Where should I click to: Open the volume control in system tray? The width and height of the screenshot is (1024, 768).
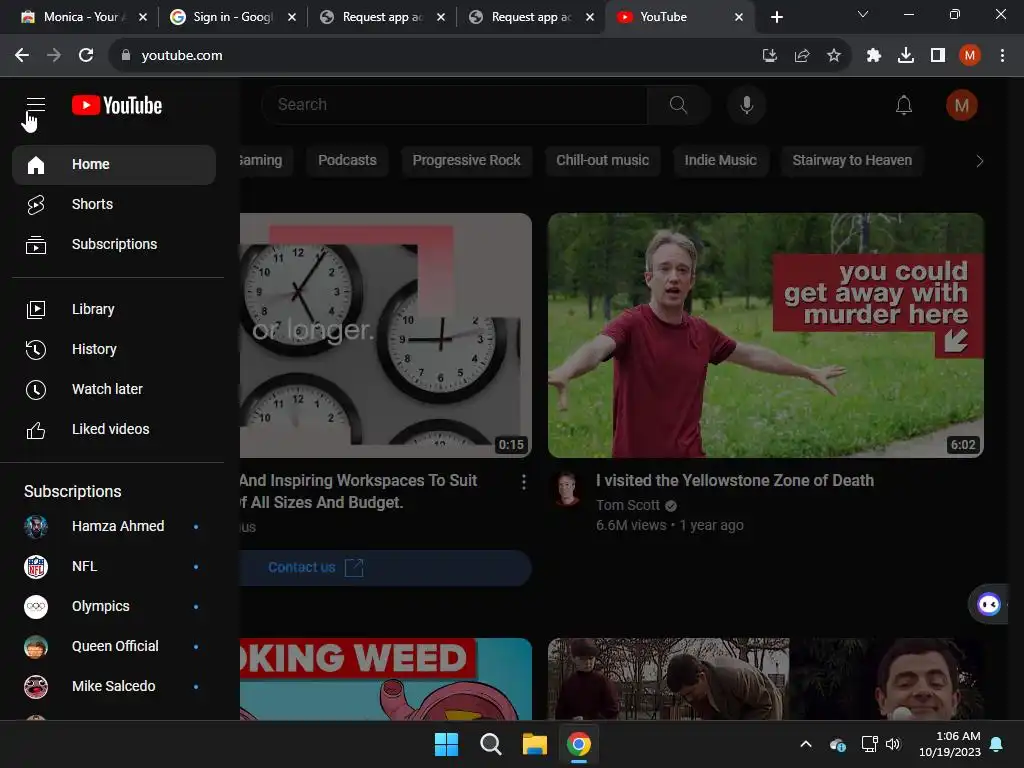click(893, 744)
